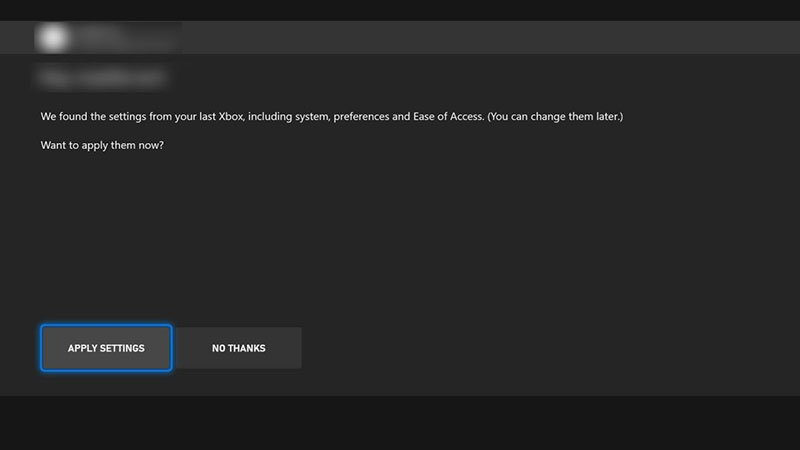The height and width of the screenshot is (450, 800).
Task: Click the grey header bar right of account name
Action: click(500, 37)
